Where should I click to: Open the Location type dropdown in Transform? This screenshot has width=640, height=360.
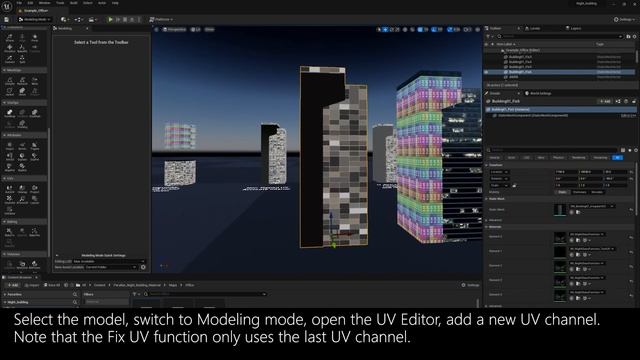pyautogui.click(x=500, y=172)
